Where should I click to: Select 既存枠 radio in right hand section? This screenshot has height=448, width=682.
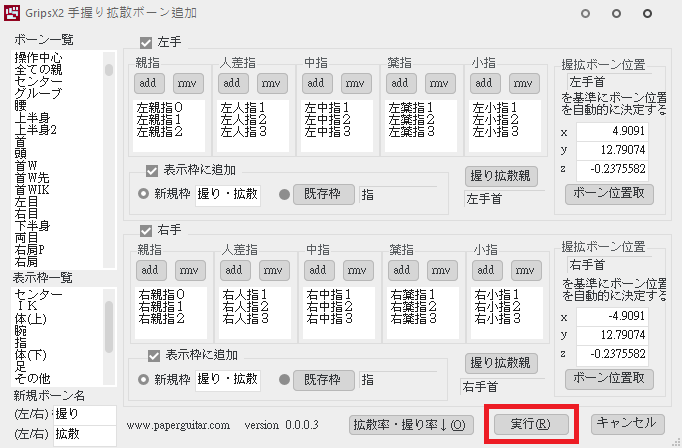[284, 380]
